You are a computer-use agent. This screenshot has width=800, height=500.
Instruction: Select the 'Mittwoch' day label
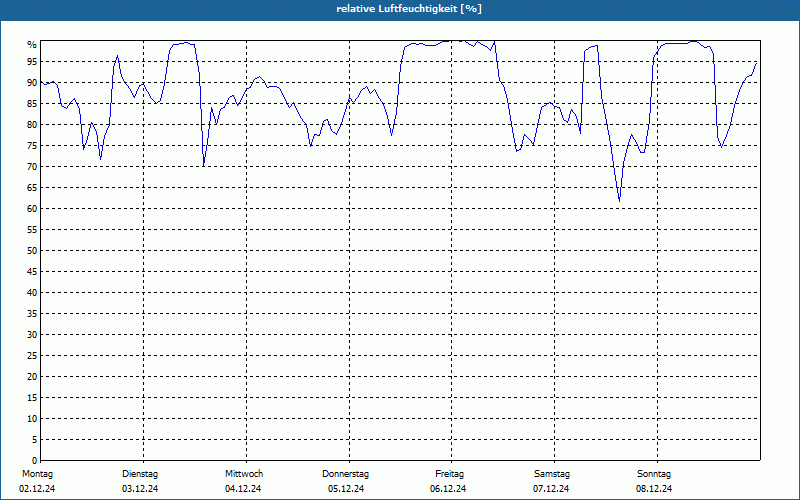(244, 474)
